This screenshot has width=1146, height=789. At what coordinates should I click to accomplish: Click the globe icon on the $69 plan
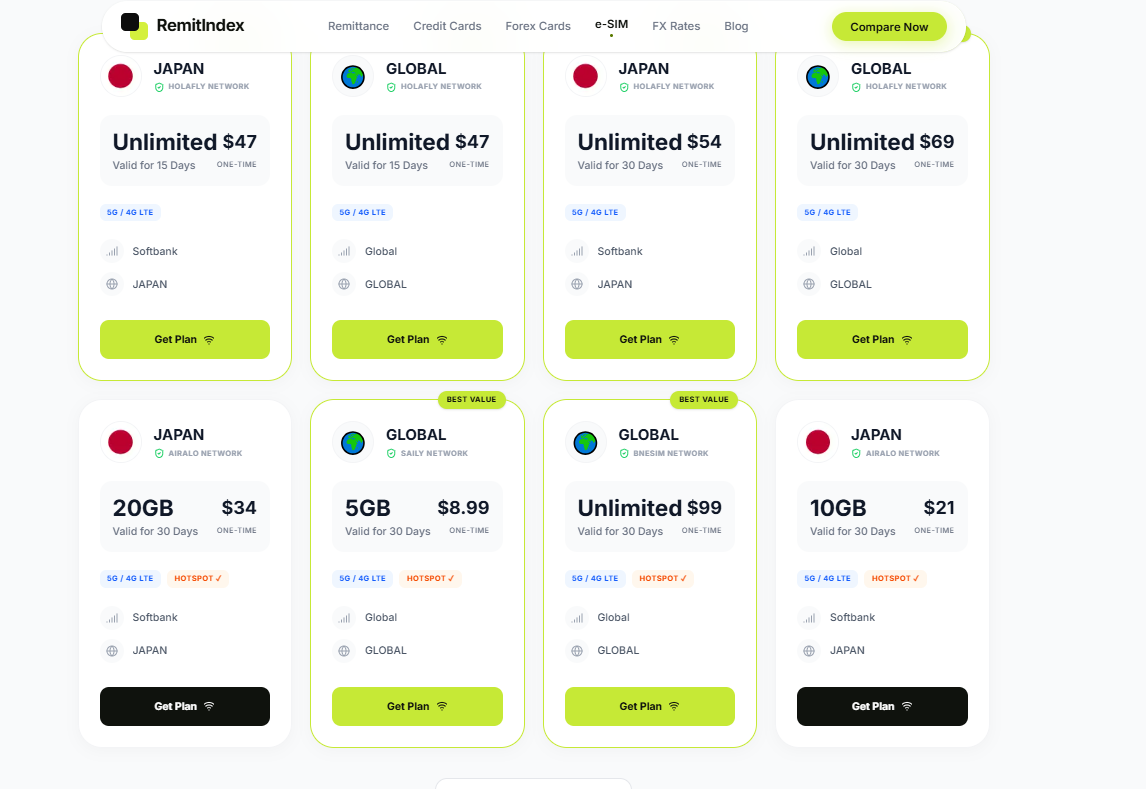[818, 76]
